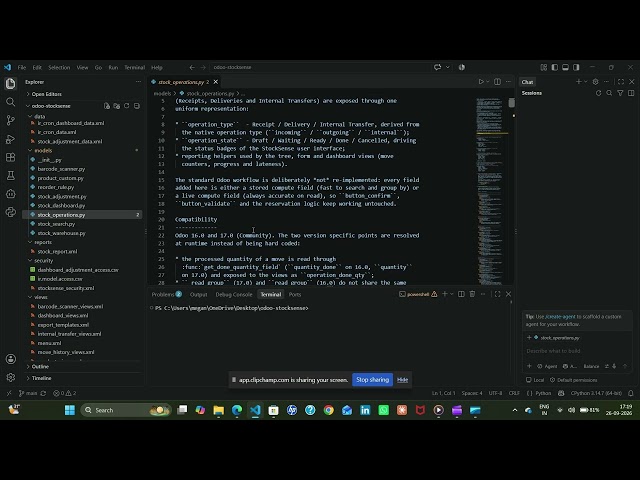The width and height of the screenshot is (640, 480).
Task: Toggle Primary Side Bar layout
Action: pyautogui.click(x=554, y=67)
